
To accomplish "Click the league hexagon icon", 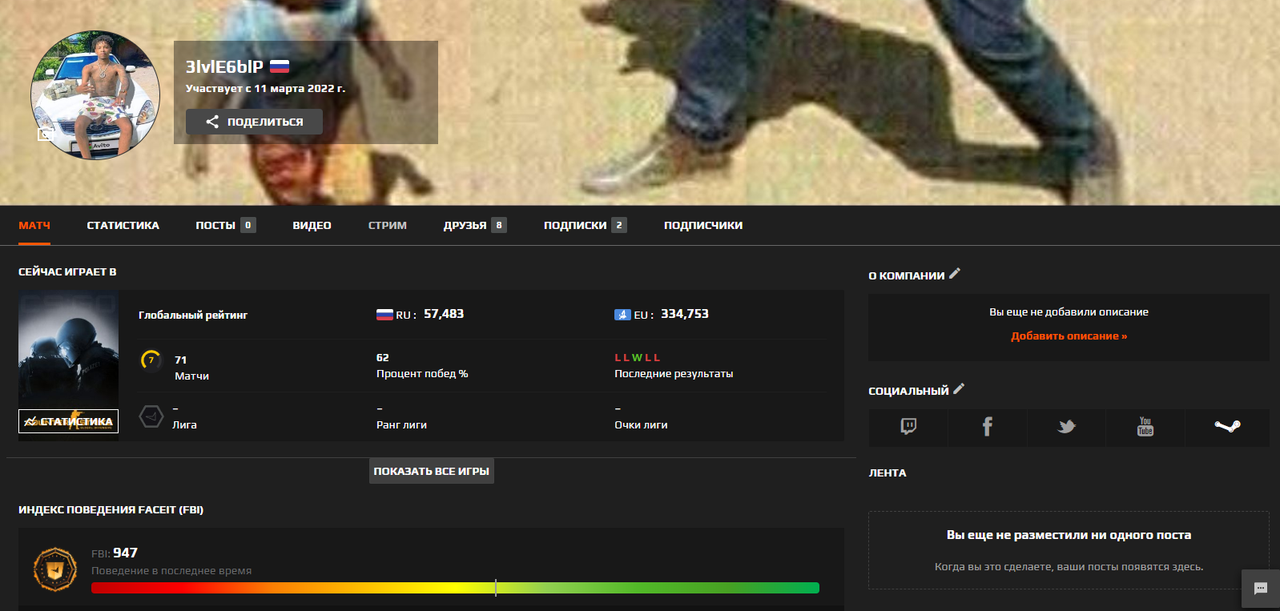I will click(x=151, y=416).
